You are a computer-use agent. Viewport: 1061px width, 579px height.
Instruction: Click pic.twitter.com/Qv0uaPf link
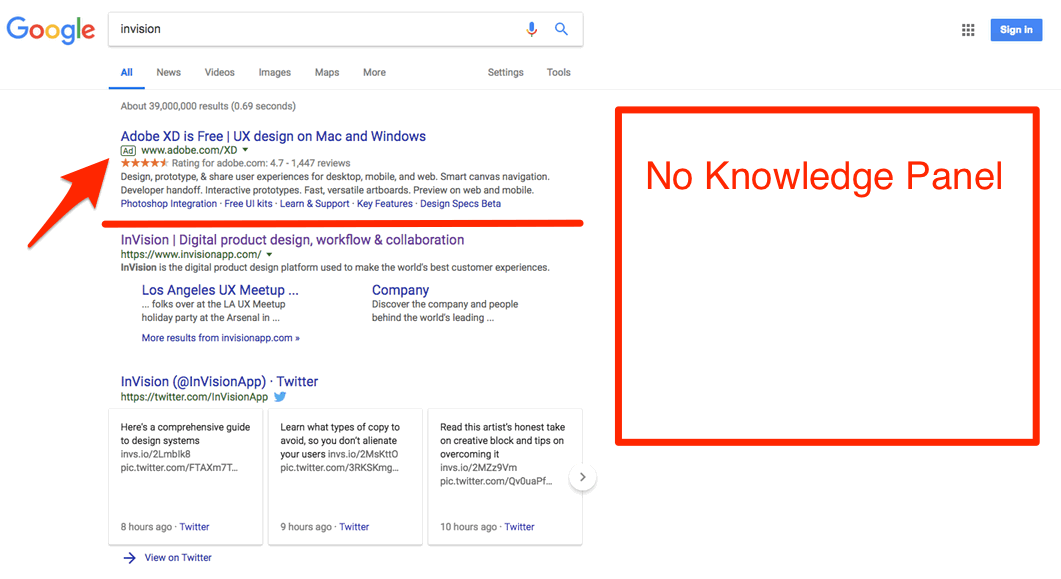click(x=496, y=481)
